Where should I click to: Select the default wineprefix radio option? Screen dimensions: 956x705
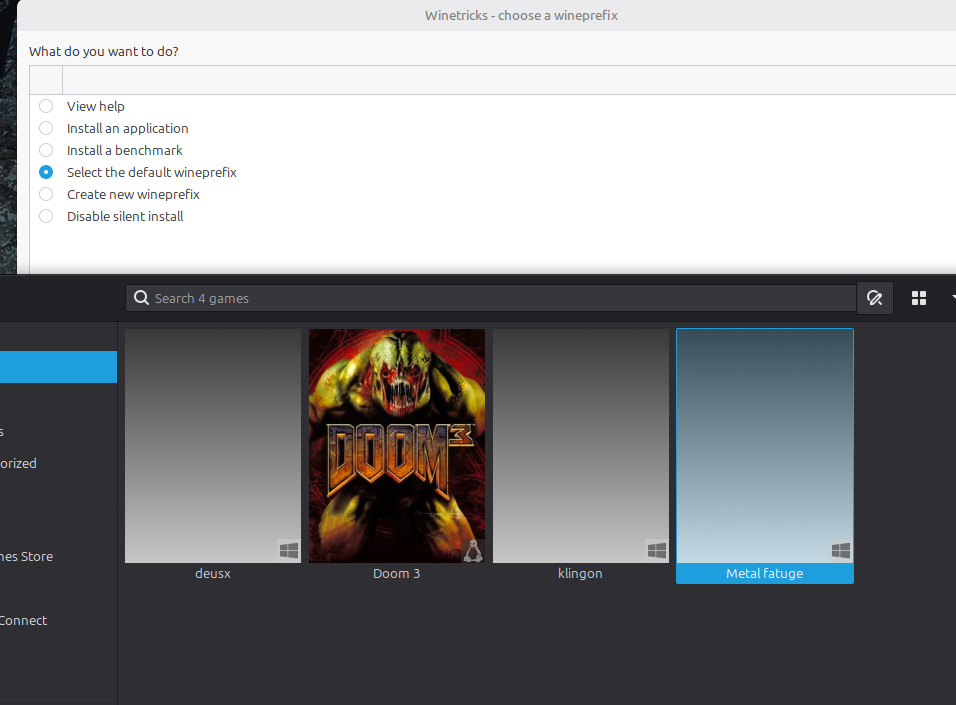(46, 172)
